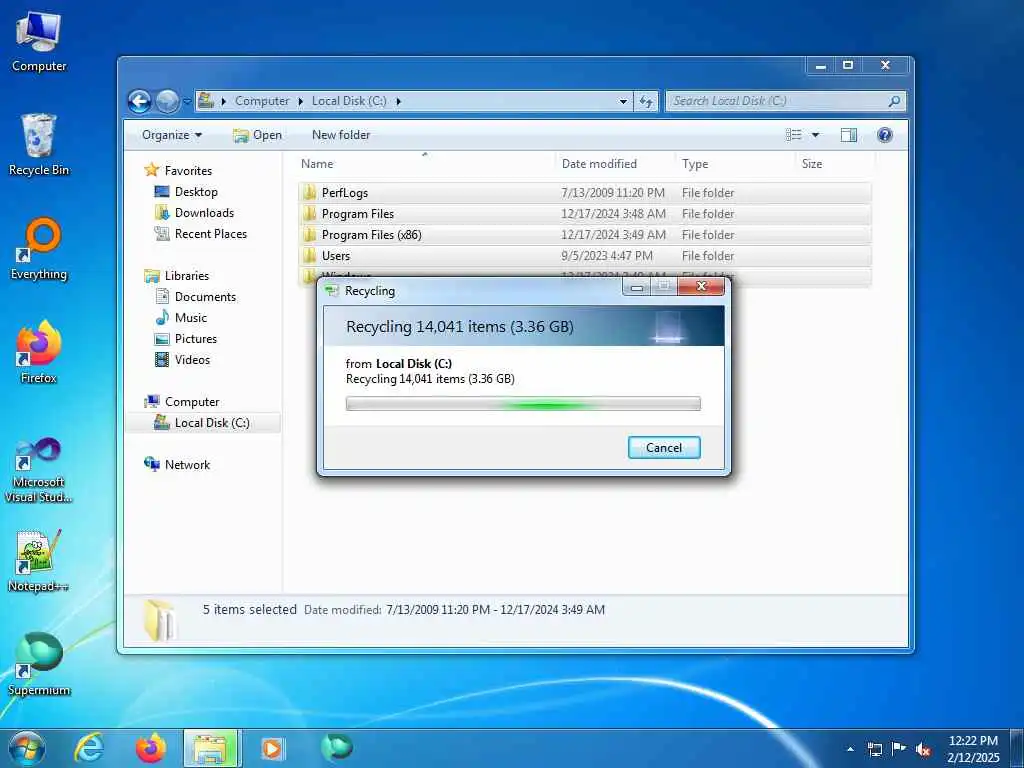This screenshot has width=1024, height=768.
Task: Minimize the Recycling dialog
Action: tap(637, 287)
